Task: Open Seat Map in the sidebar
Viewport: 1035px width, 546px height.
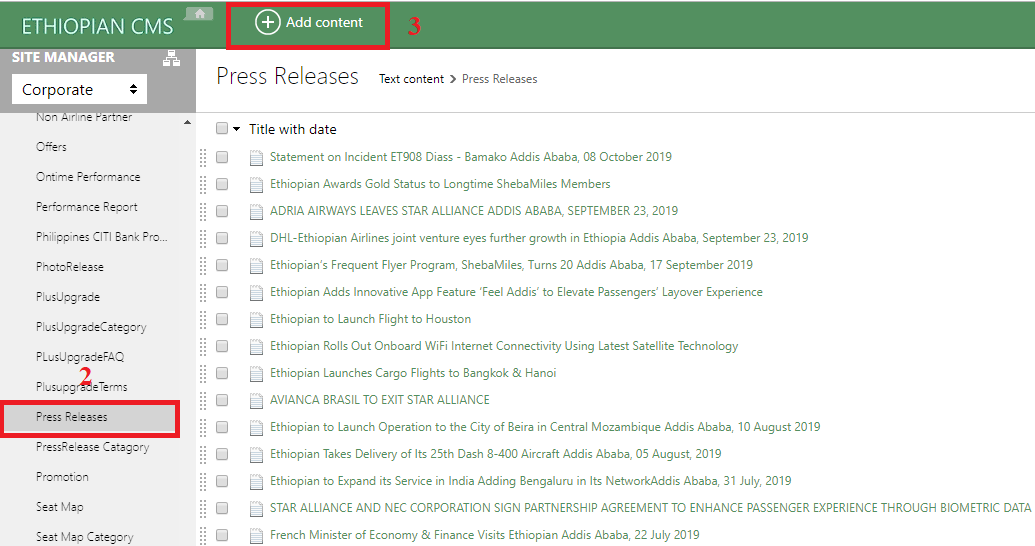Action: pos(59,507)
